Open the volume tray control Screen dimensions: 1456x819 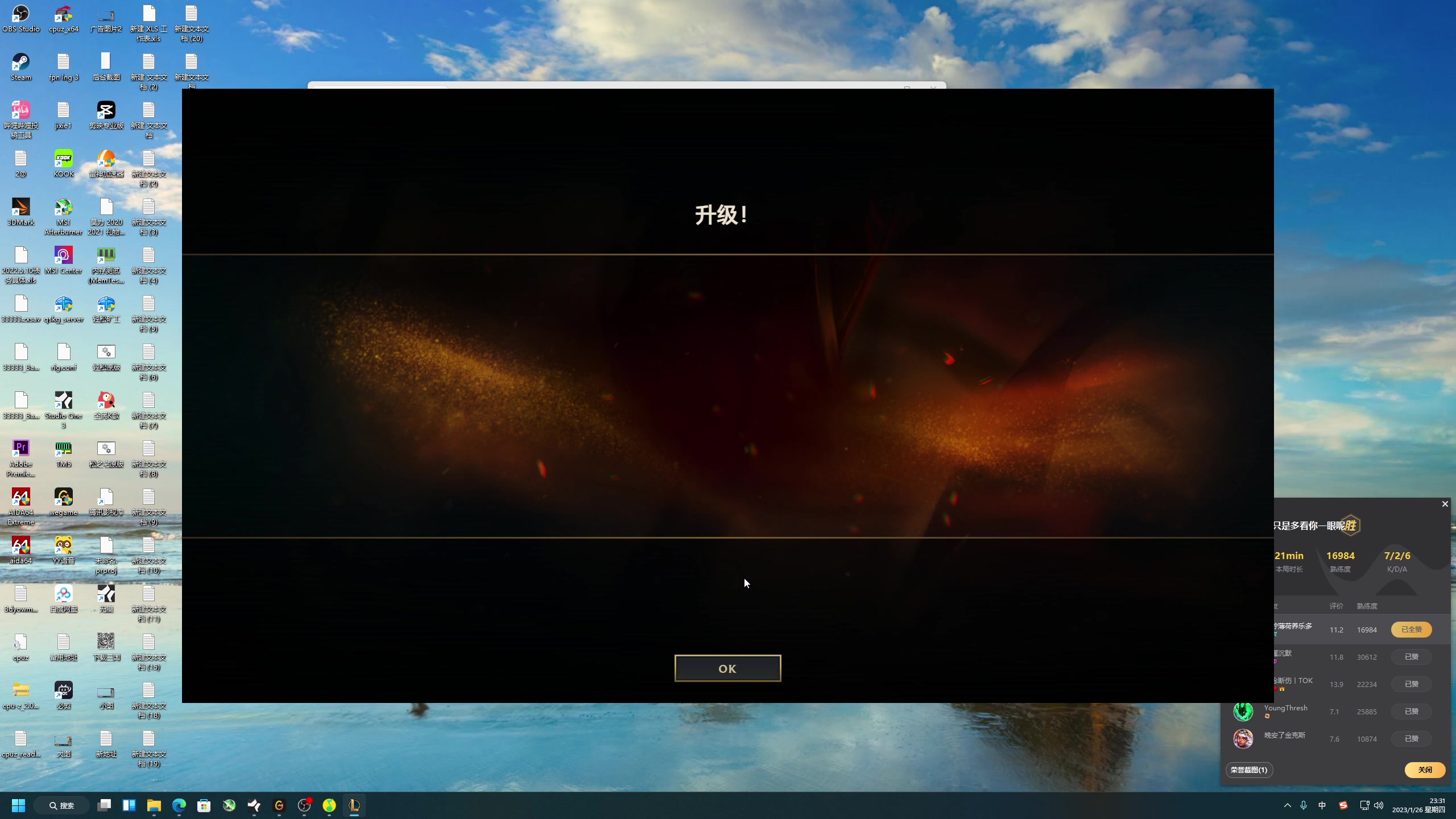[1379, 805]
